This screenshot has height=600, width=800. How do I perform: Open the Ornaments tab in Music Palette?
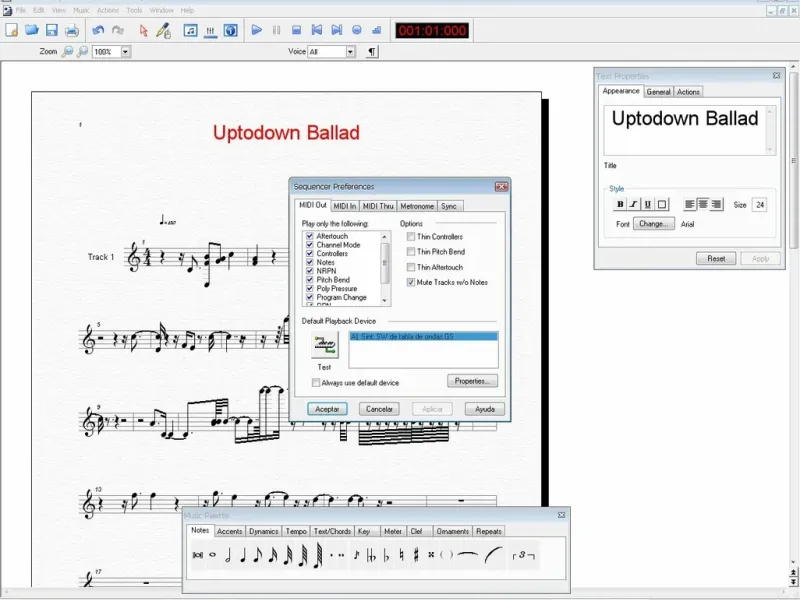click(x=453, y=531)
